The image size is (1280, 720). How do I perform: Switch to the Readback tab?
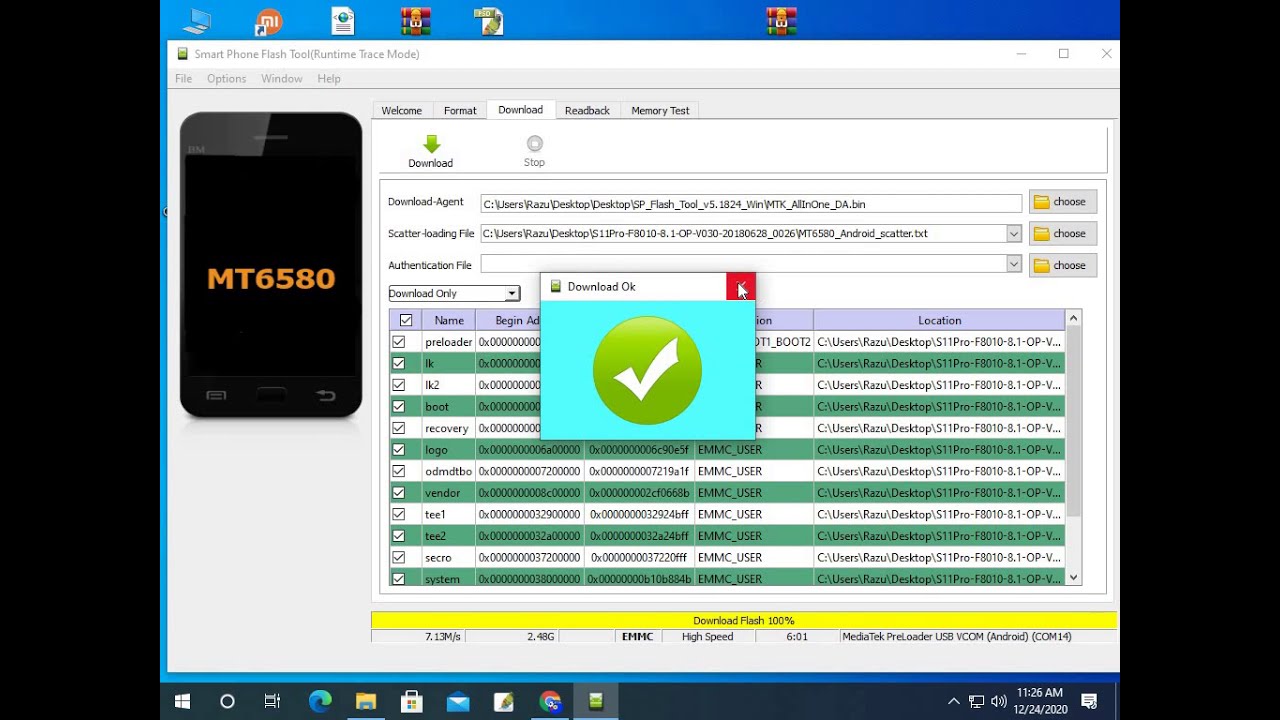tap(587, 111)
